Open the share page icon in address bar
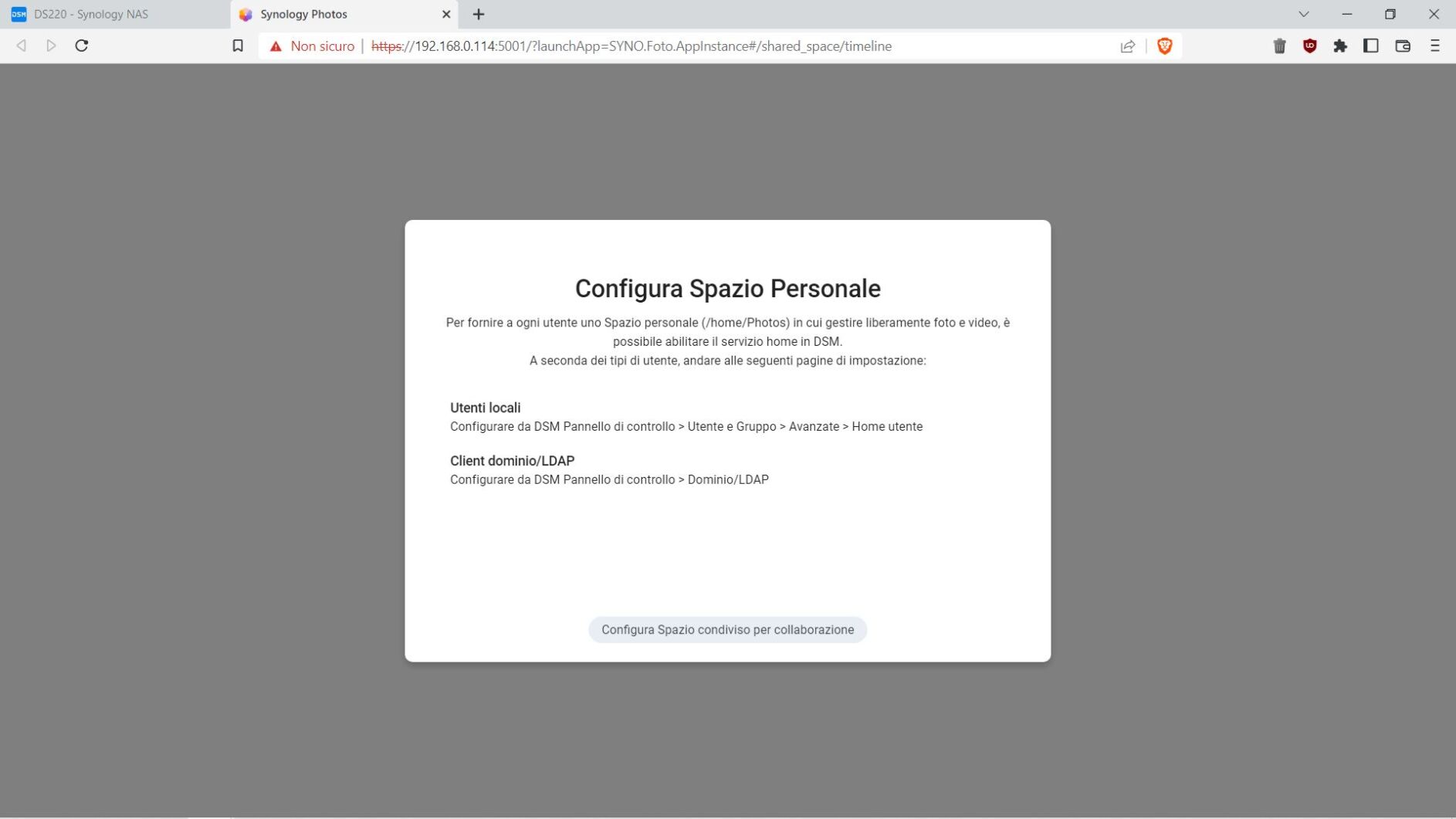Image resolution: width=1456 pixels, height=819 pixels. pos(1127,46)
